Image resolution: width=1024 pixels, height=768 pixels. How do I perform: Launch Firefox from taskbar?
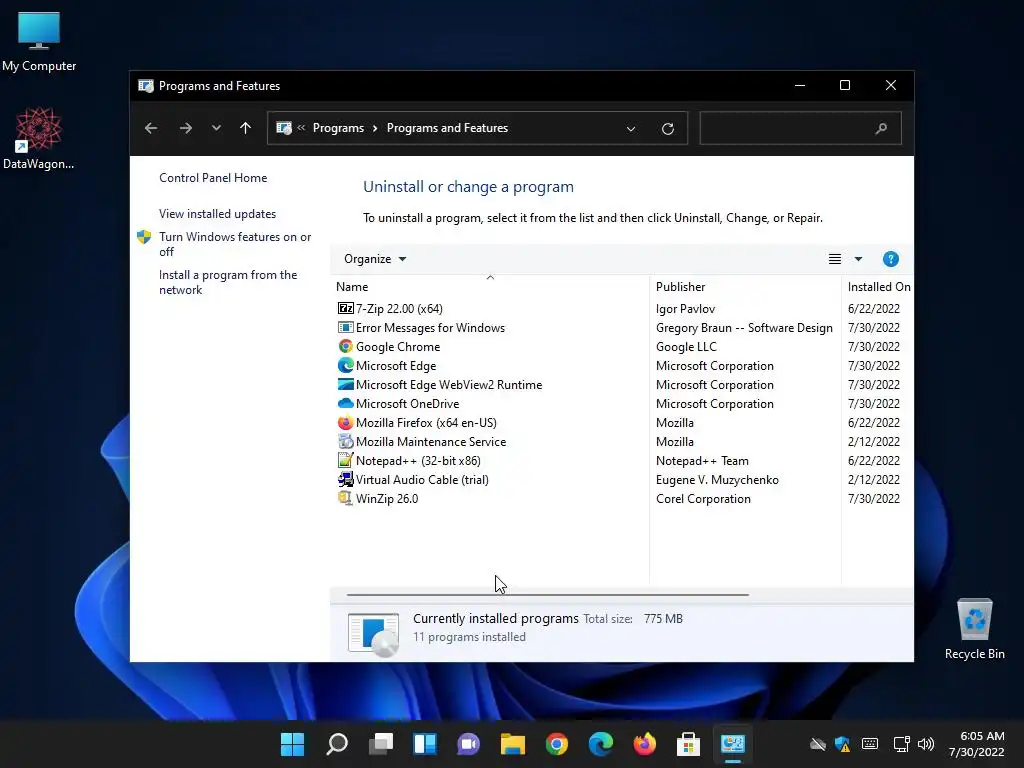point(645,744)
